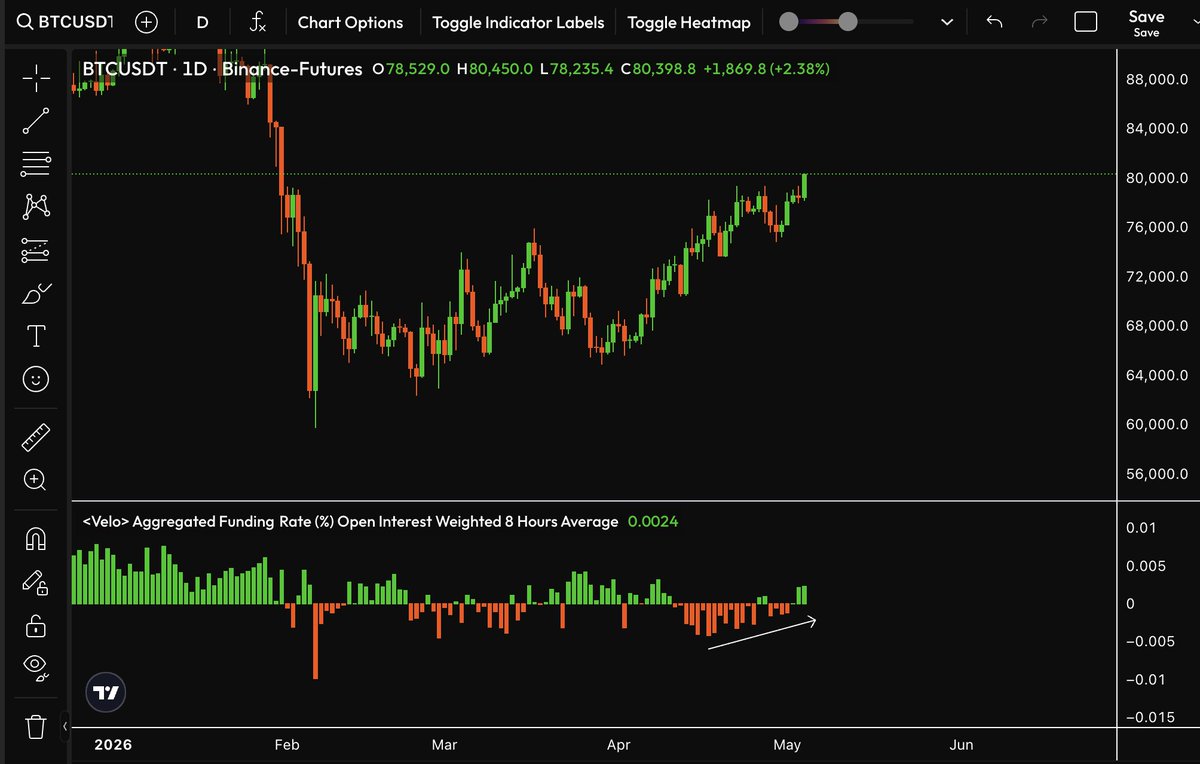
Task: Remove drawings with the trash icon
Action: [x=36, y=726]
